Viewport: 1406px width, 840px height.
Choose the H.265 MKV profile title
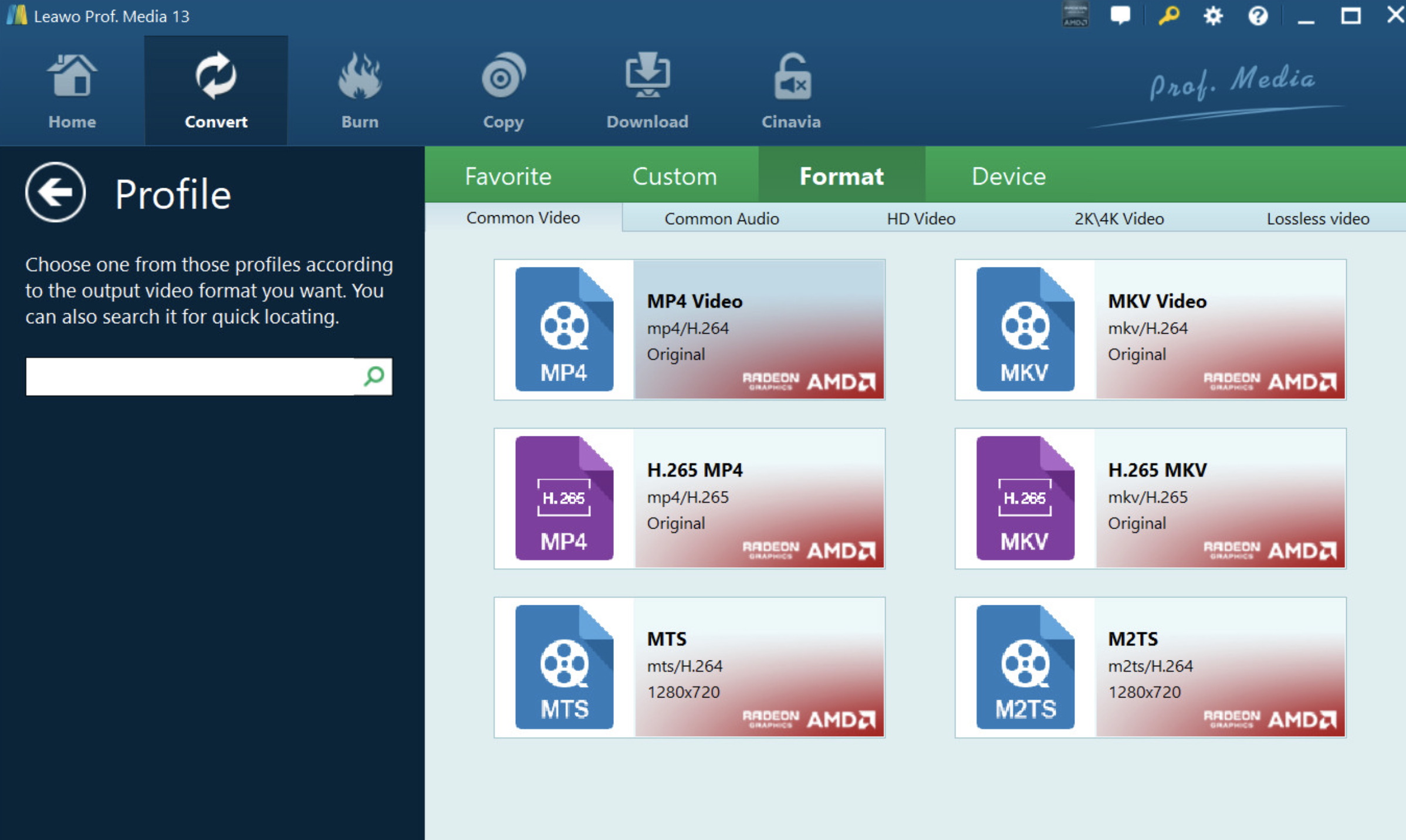(1157, 470)
